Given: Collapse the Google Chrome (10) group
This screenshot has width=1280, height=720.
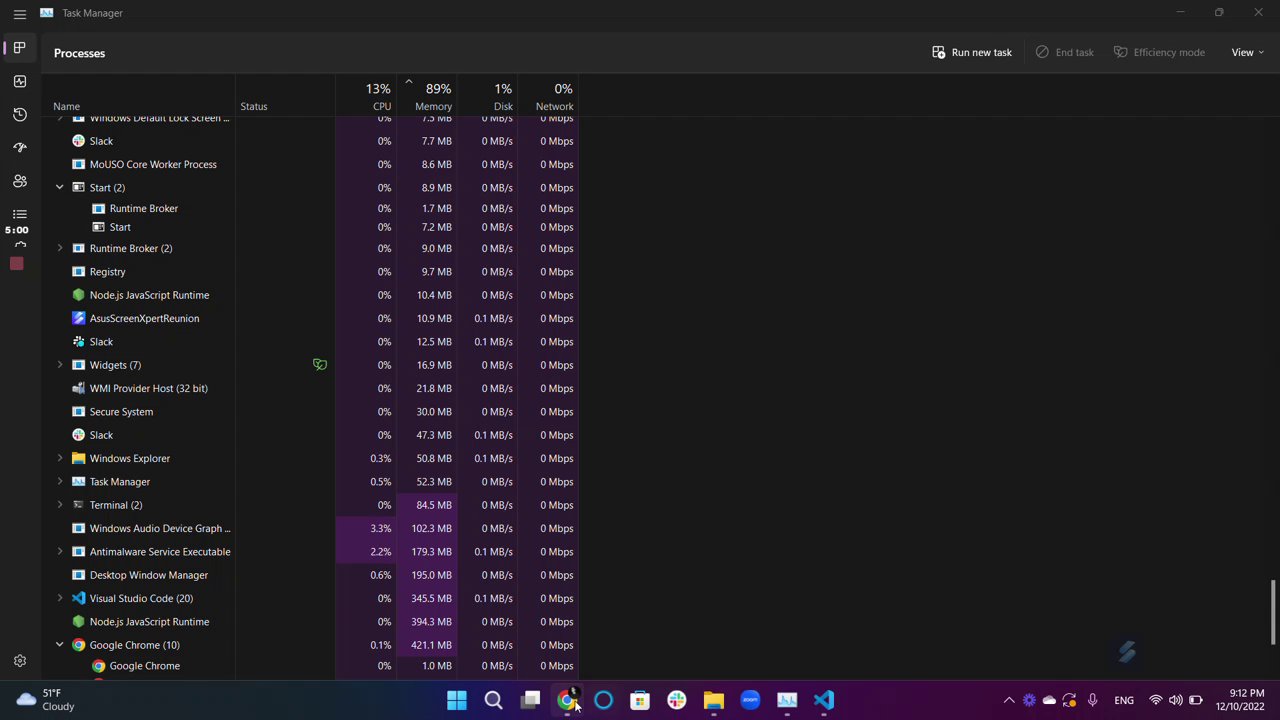Looking at the screenshot, I should coord(60,645).
